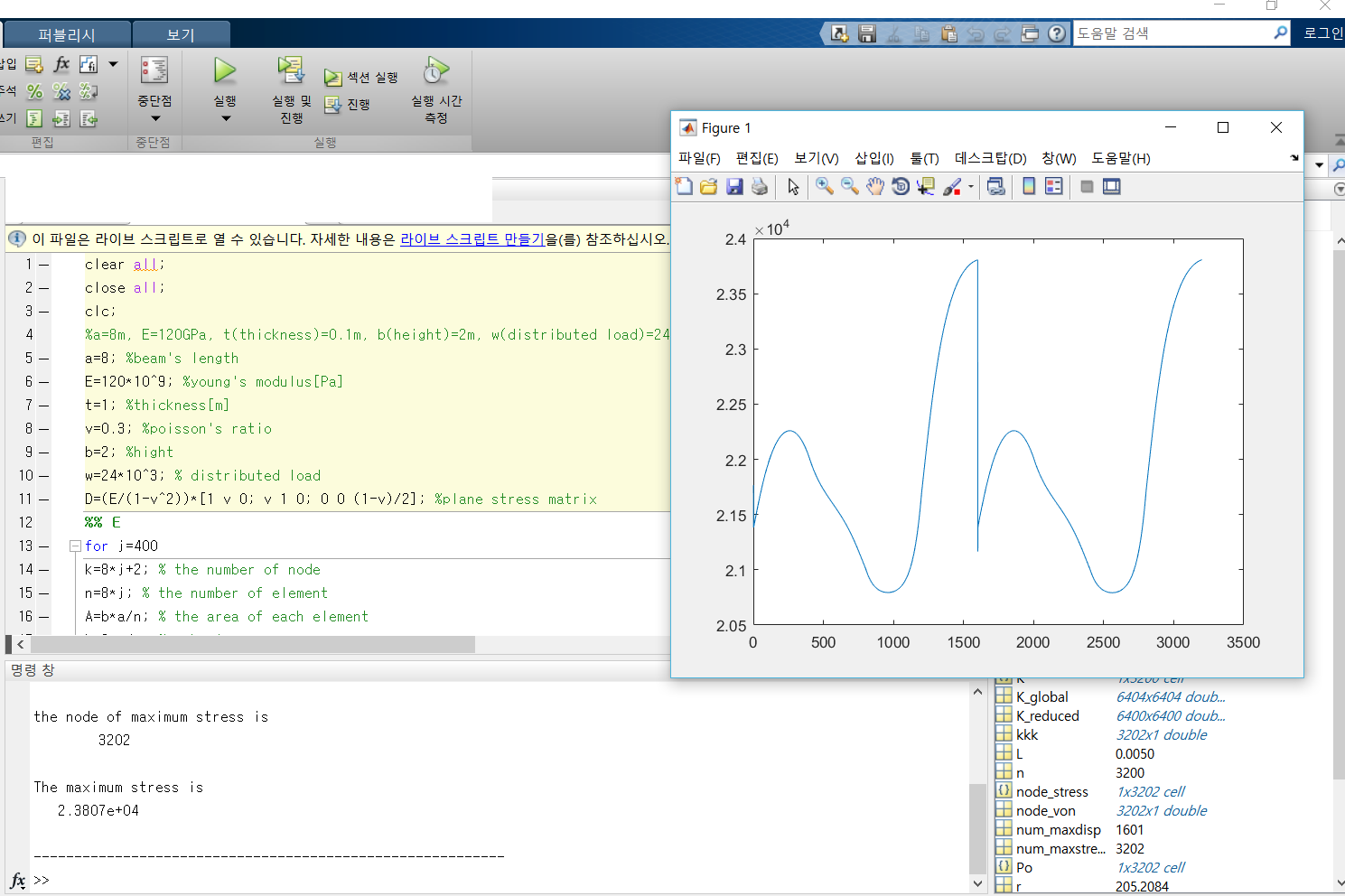Insert colorbar in Figure 1
This screenshot has height=896, width=1345.
[x=1028, y=186]
